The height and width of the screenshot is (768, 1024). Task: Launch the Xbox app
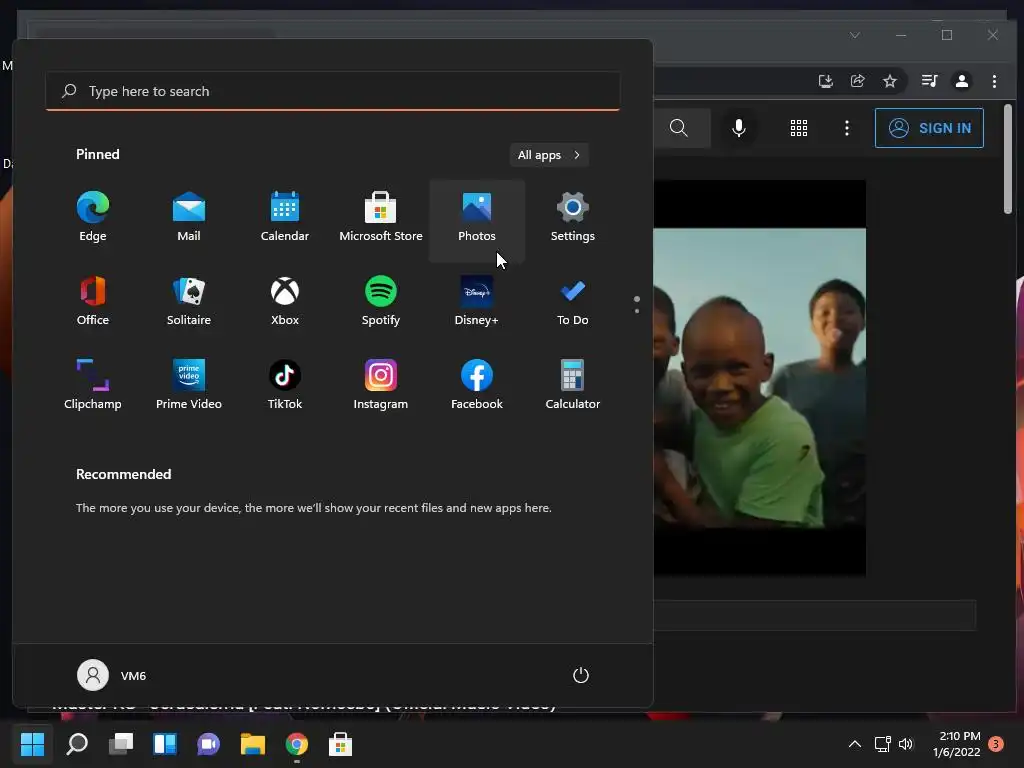pyautogui.click(x=285, y=301)
